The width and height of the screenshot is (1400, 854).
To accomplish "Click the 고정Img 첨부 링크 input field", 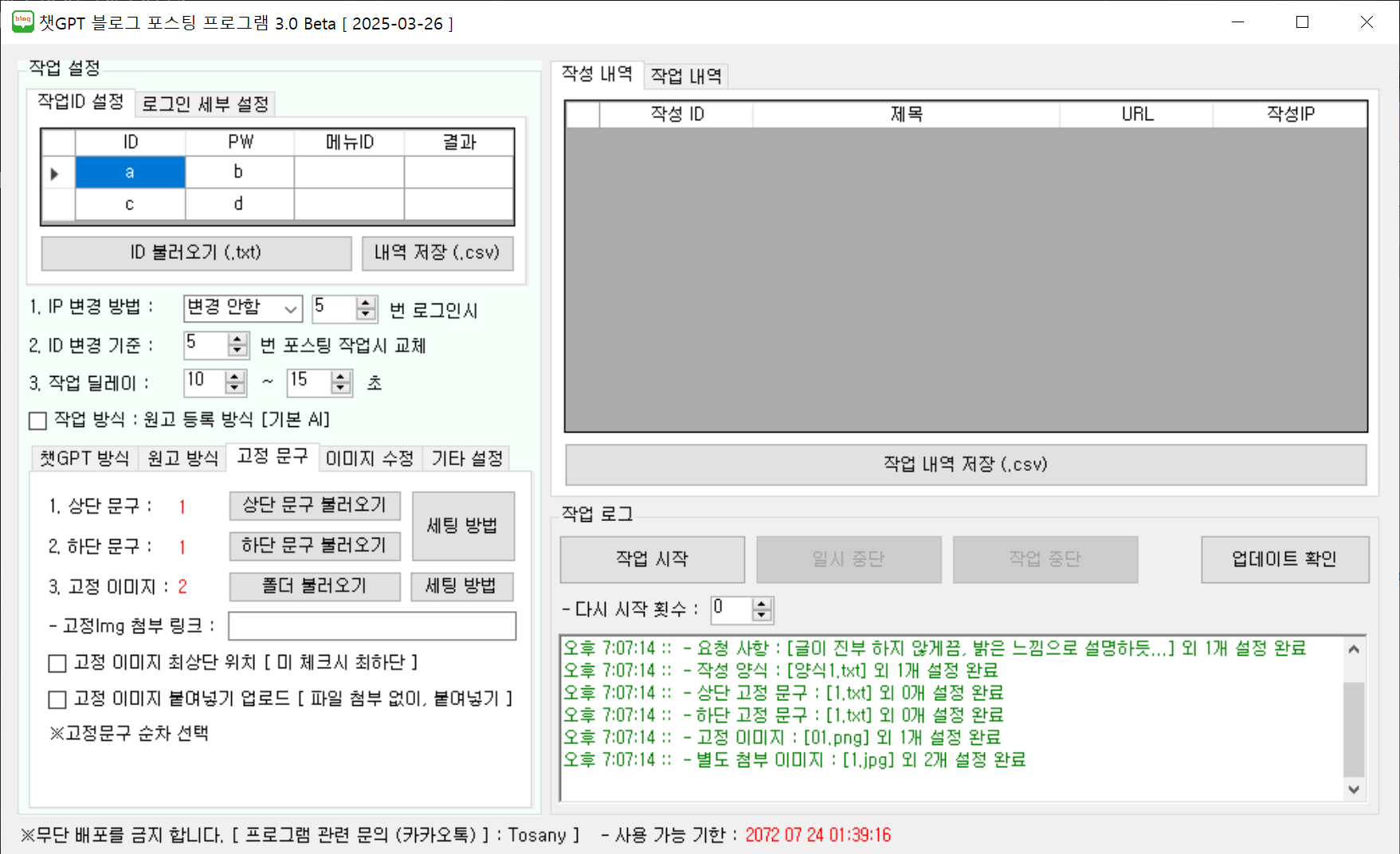I will click(x=372, y=626).
